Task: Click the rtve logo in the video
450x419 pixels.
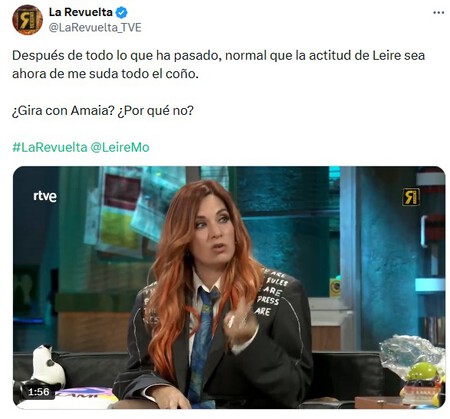Action: tap(45, 196)
